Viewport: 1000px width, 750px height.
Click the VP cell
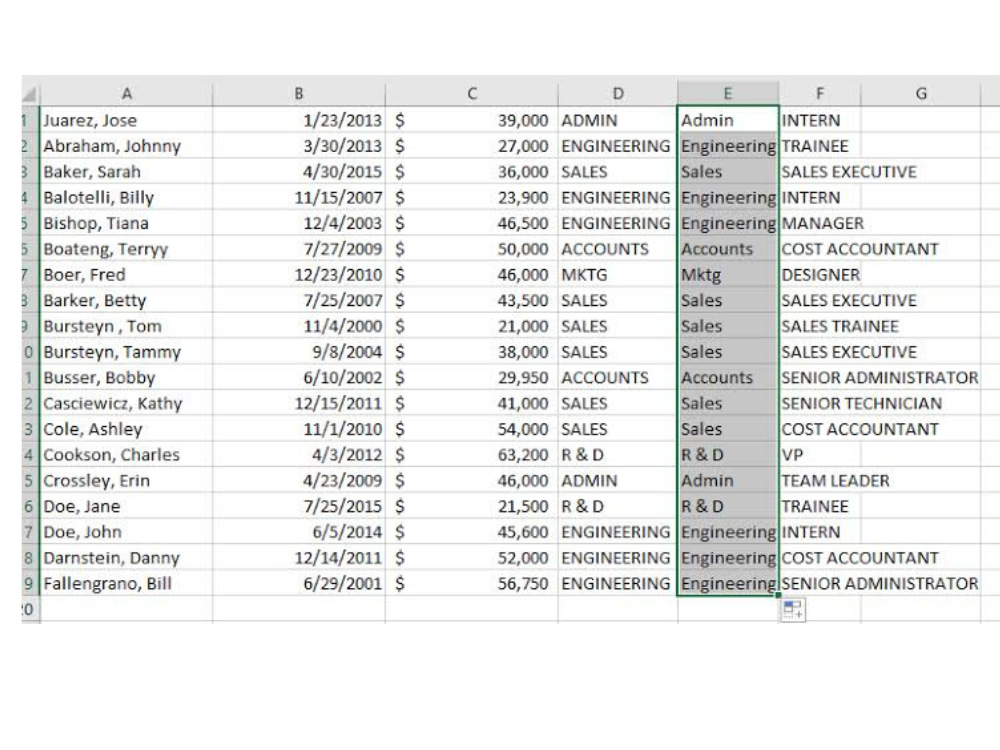click(820, 455)
